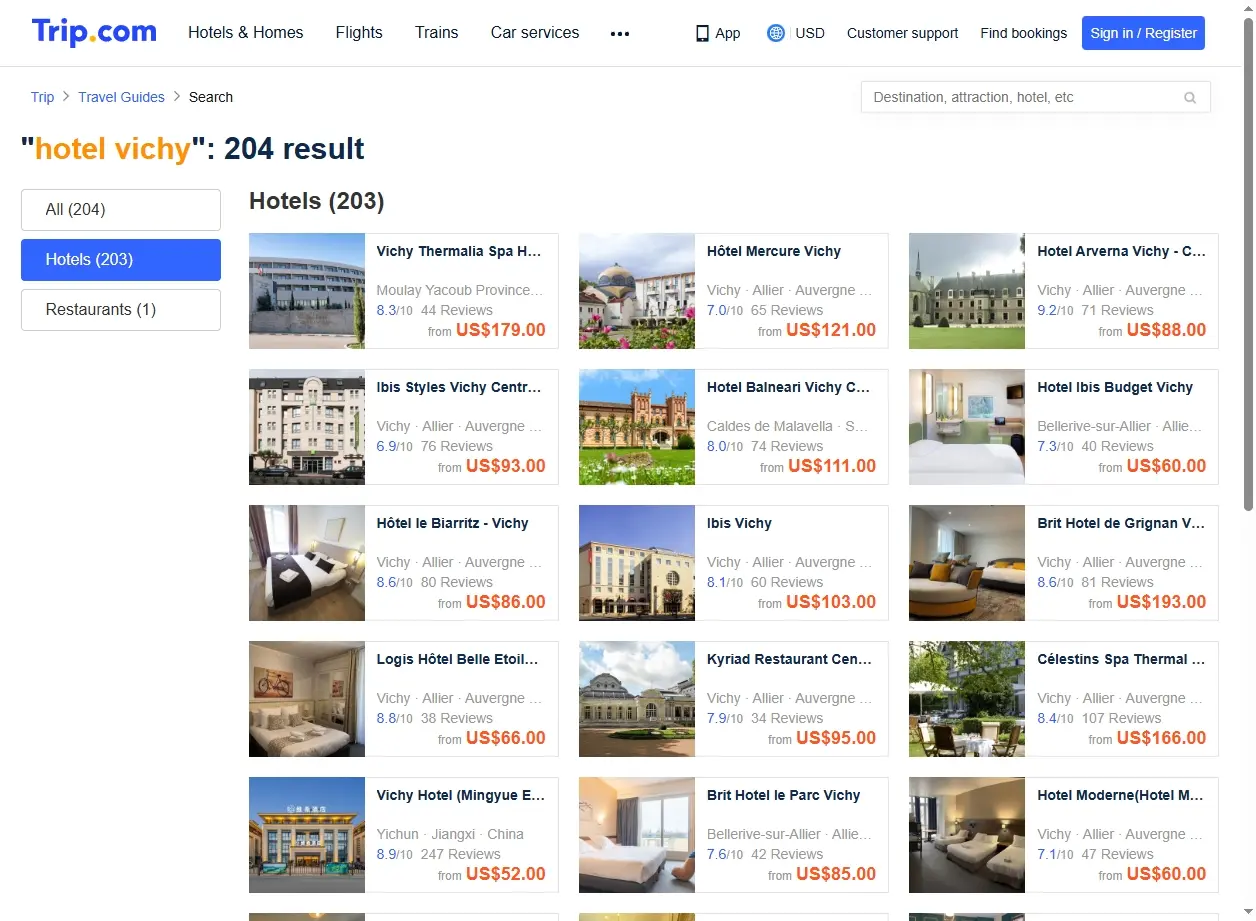Click the US$179.00 price
Screen dimensions: 1256x921
(501, 330)
